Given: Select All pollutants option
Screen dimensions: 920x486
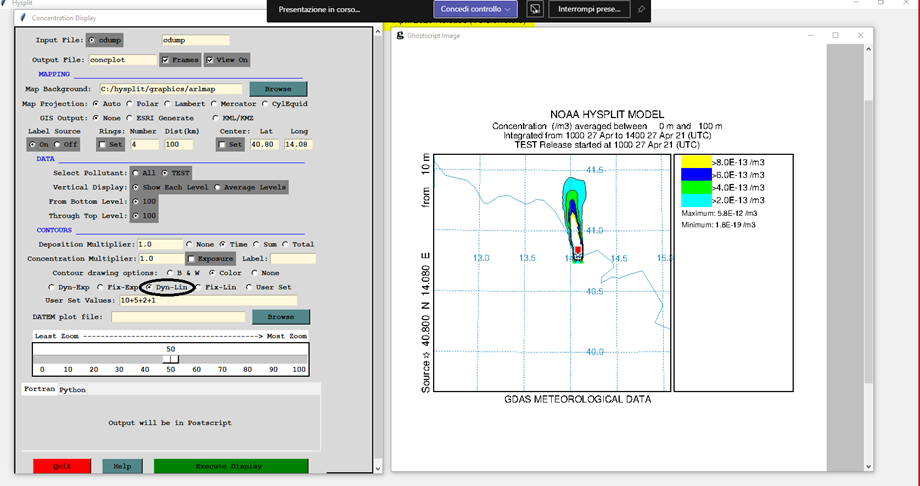Looking at the screenshot, I should click(136, 173).
